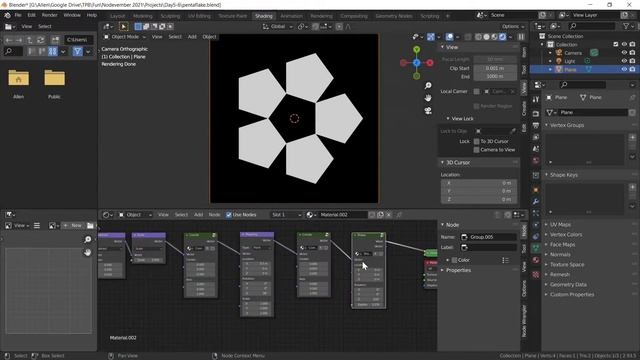Click node Color swatch
This screenshot has height=360, width=640.
point(454,260)
